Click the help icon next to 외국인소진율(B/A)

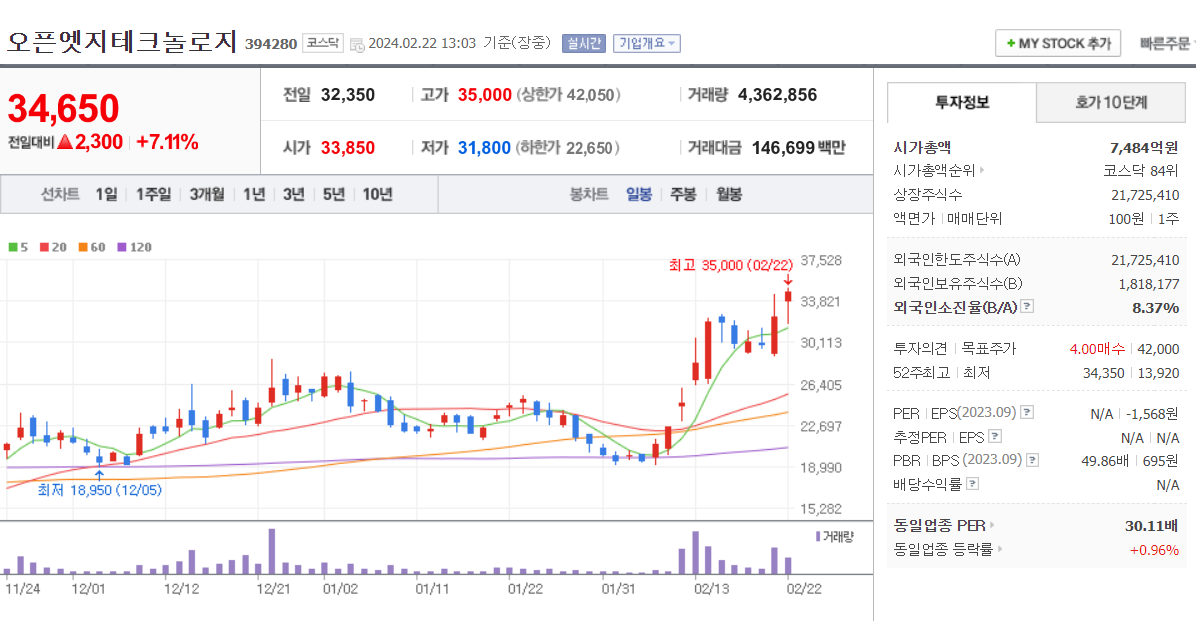coord(1027,307)
